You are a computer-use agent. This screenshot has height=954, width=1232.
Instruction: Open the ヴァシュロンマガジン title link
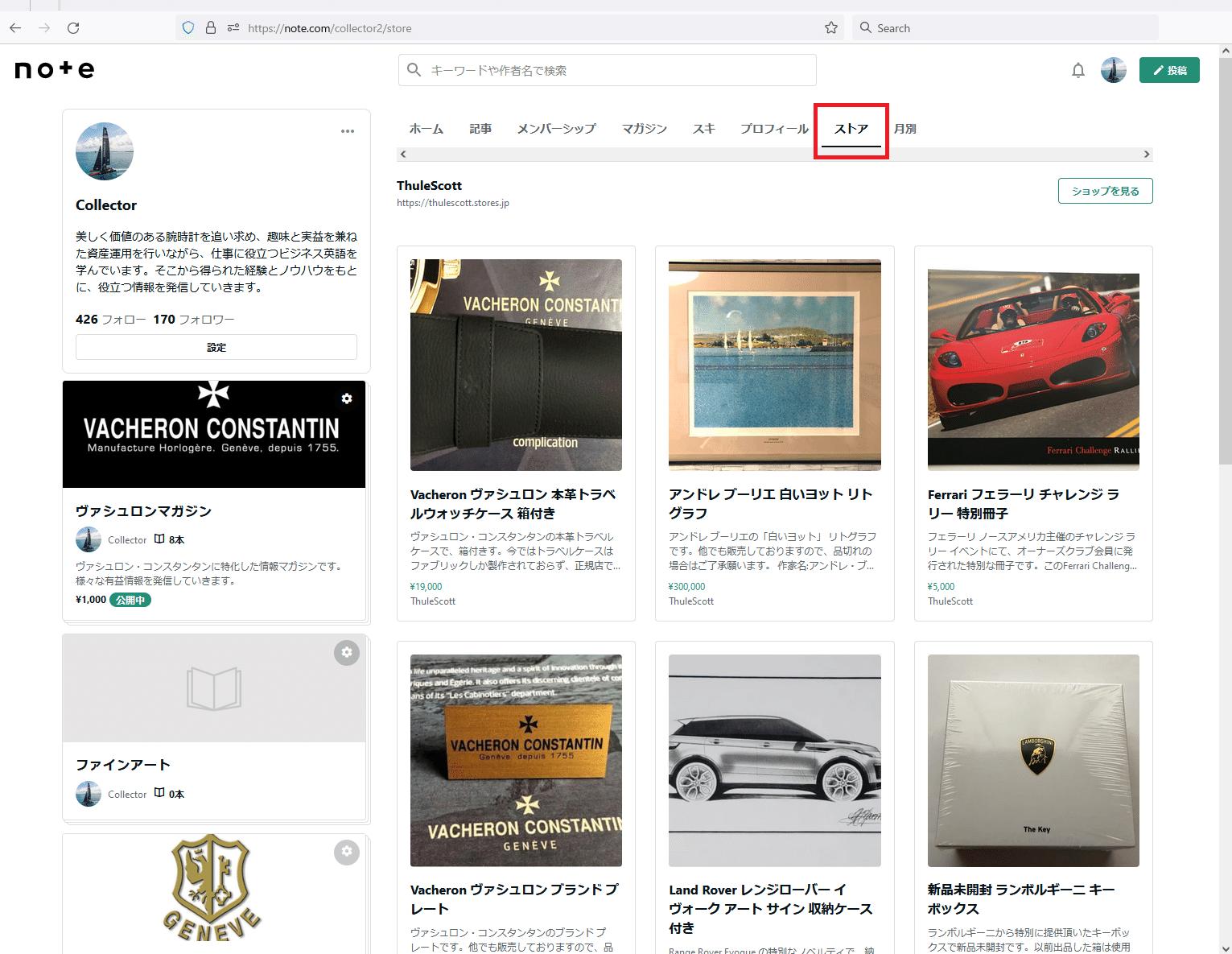(143, 511)
